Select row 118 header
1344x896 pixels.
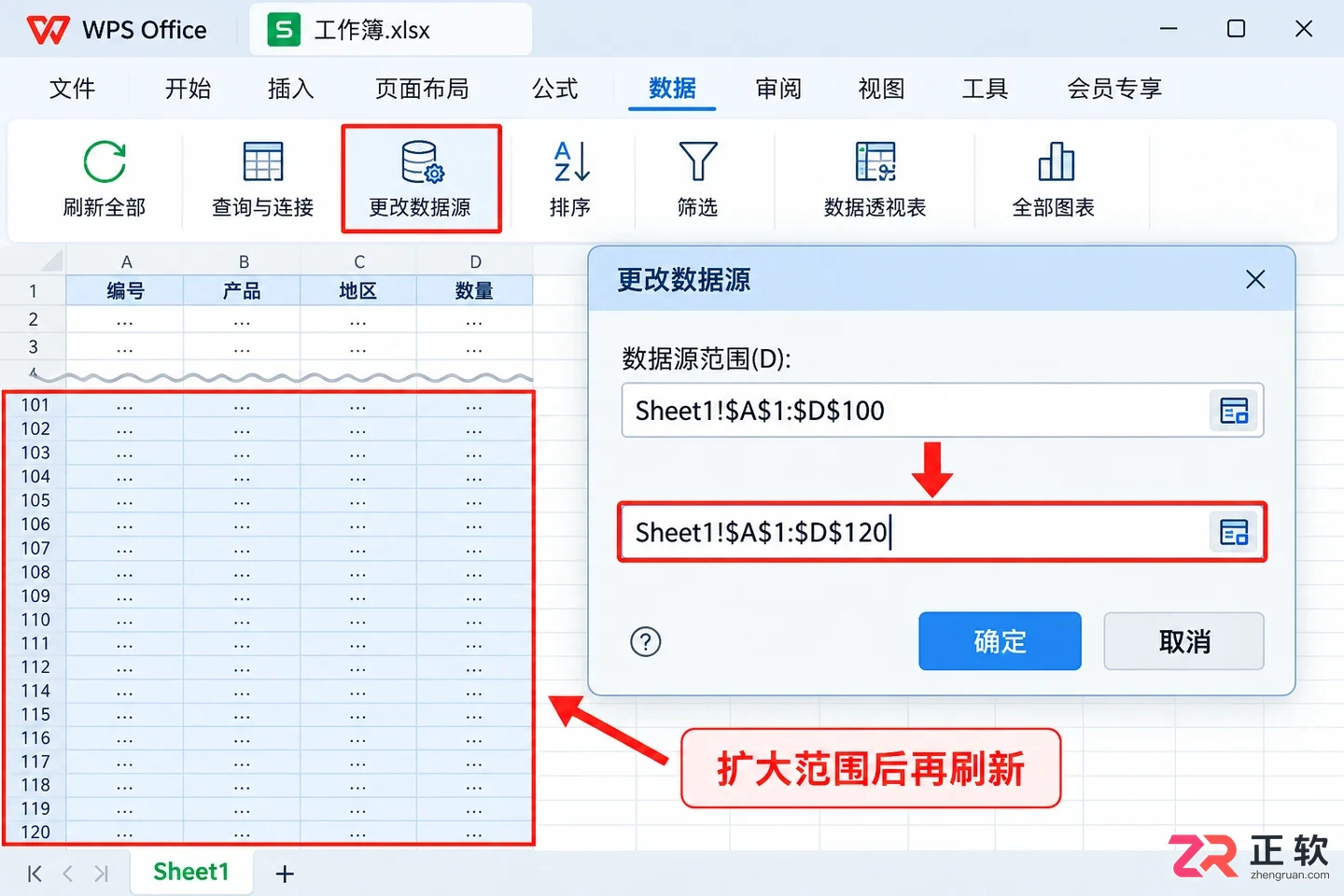point(35,785)
